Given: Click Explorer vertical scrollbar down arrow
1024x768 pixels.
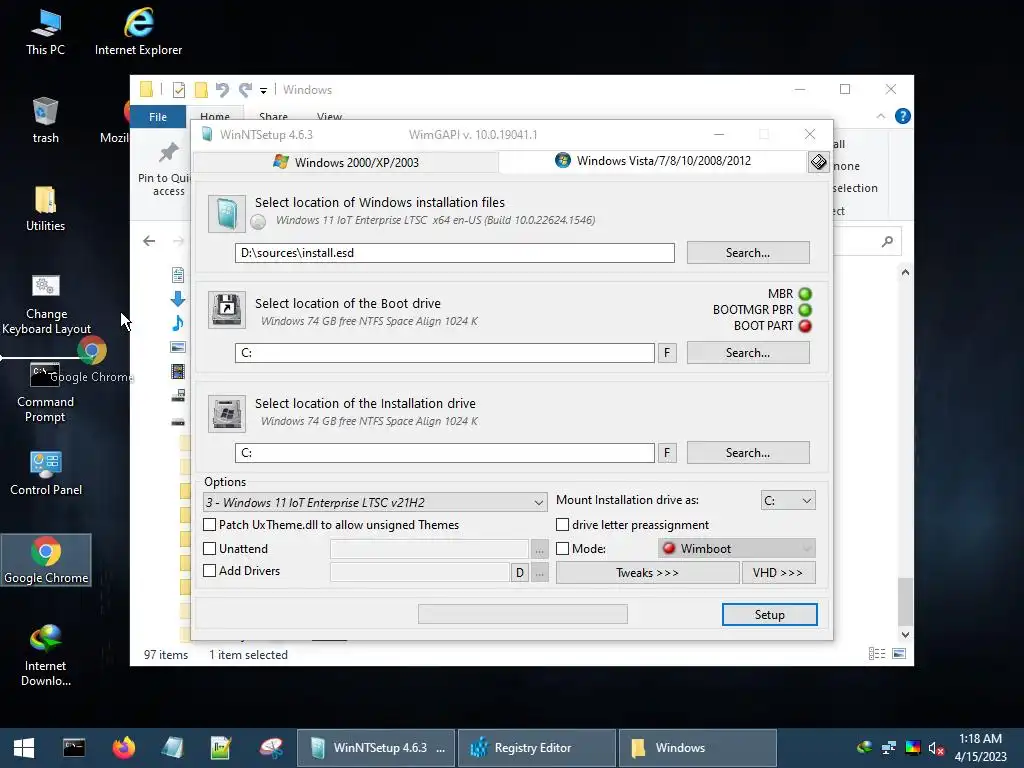Looking at the screenshot, I should point(905,634).
